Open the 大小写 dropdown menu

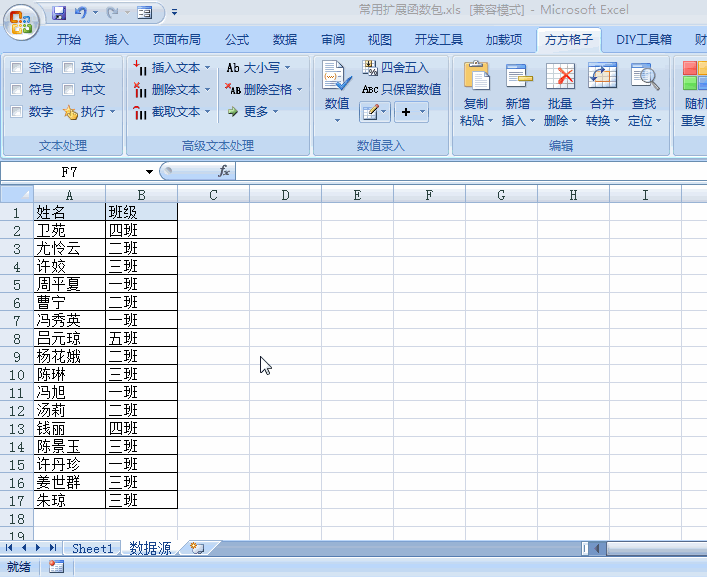286,68
